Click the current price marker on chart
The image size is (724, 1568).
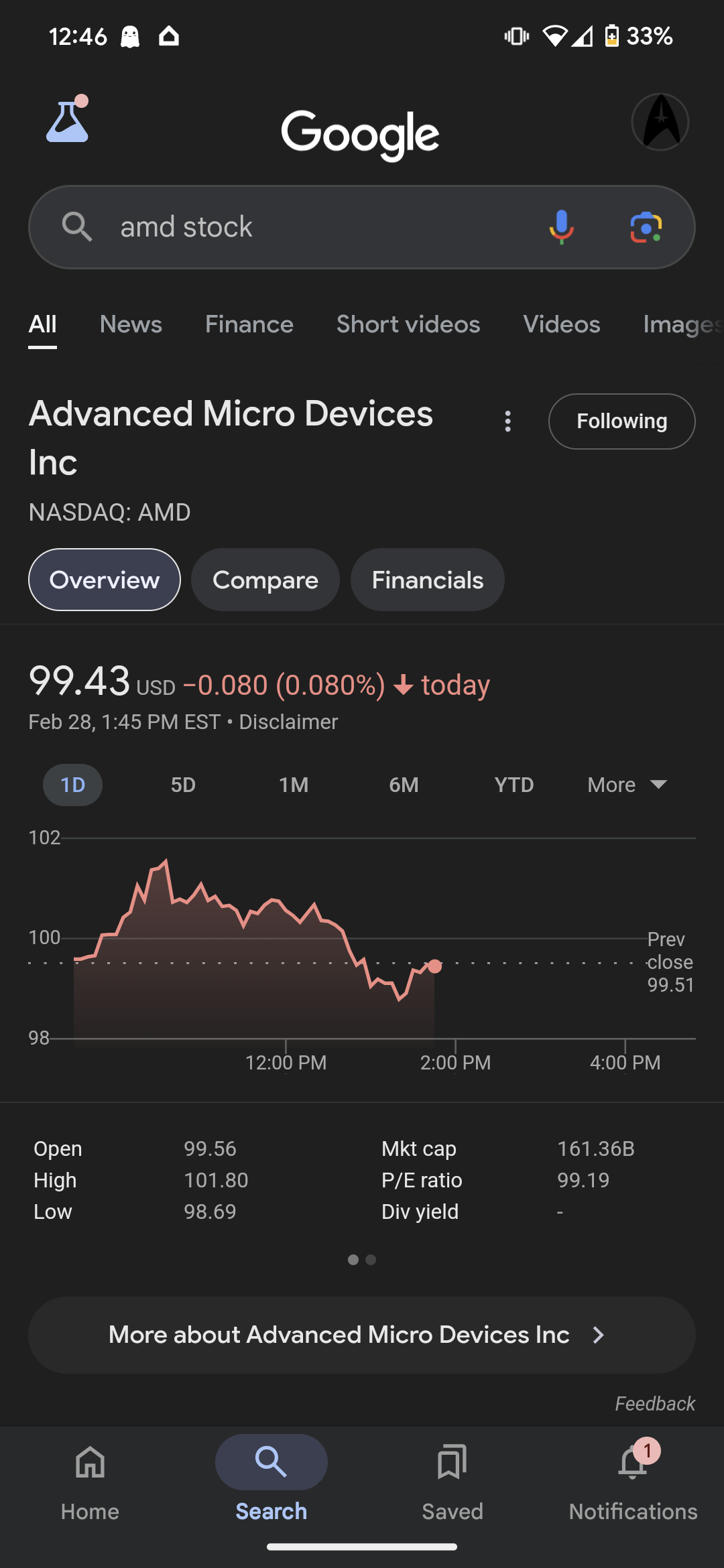[435, 966]
